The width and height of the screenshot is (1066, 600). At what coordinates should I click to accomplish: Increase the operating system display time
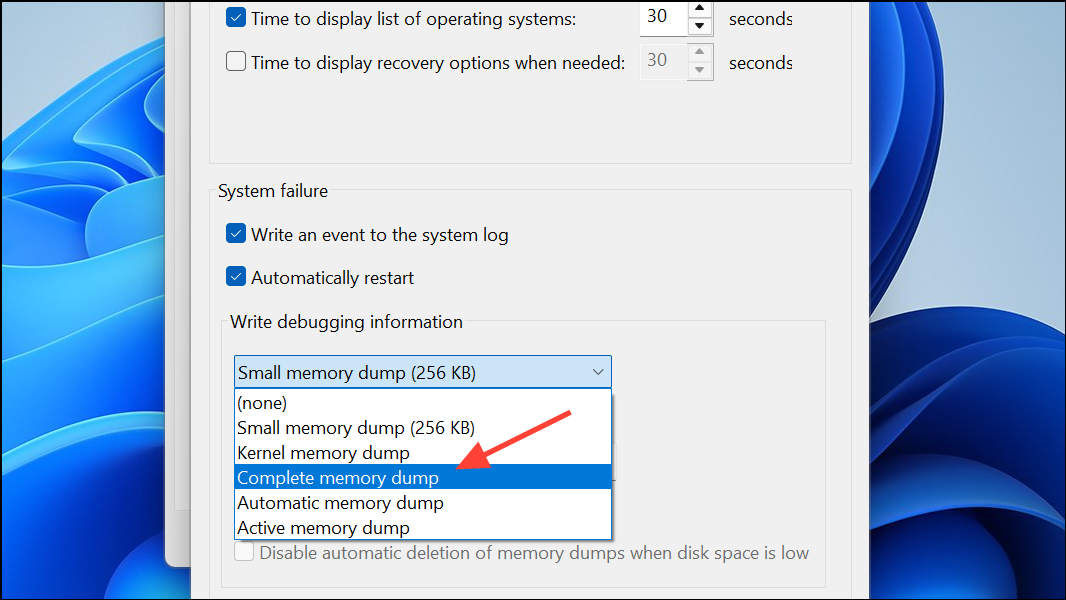pos(699,10)
